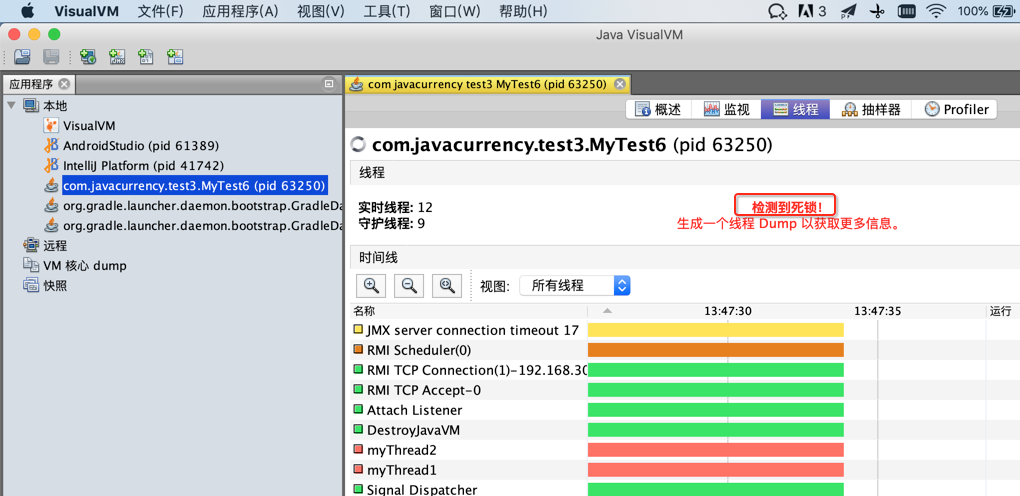Switch to the 抽样器 tab
Viewport: 1020px width, 496px height.
(x=870, y=109)
